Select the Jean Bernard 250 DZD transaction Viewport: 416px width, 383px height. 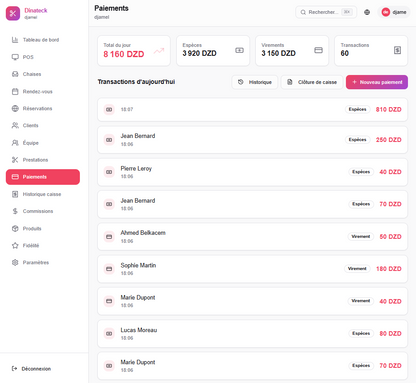pyautogui.click(x=252, y=140)
